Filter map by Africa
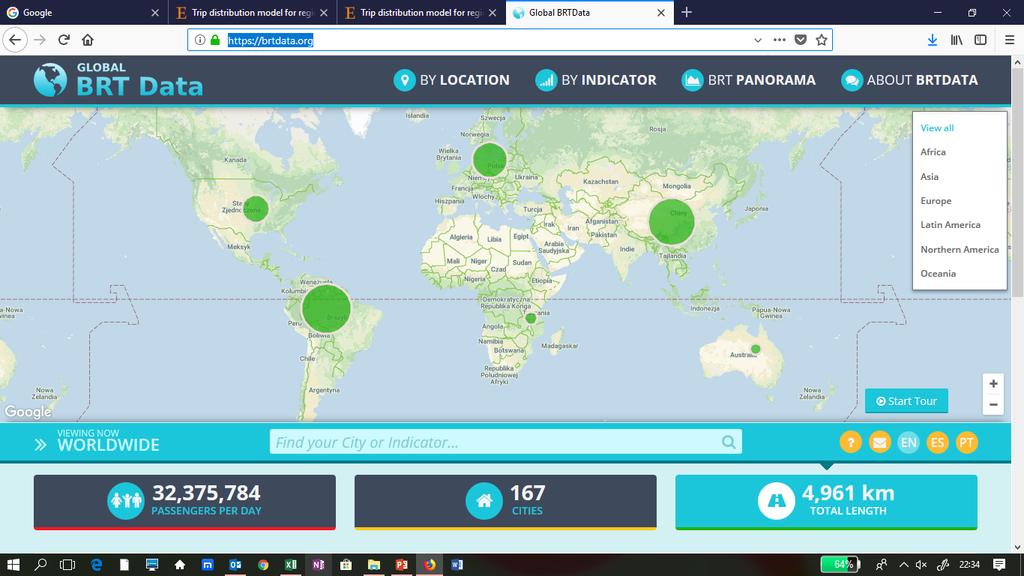The height and width of the screenshot is (576, 1024). pos(933,152)
